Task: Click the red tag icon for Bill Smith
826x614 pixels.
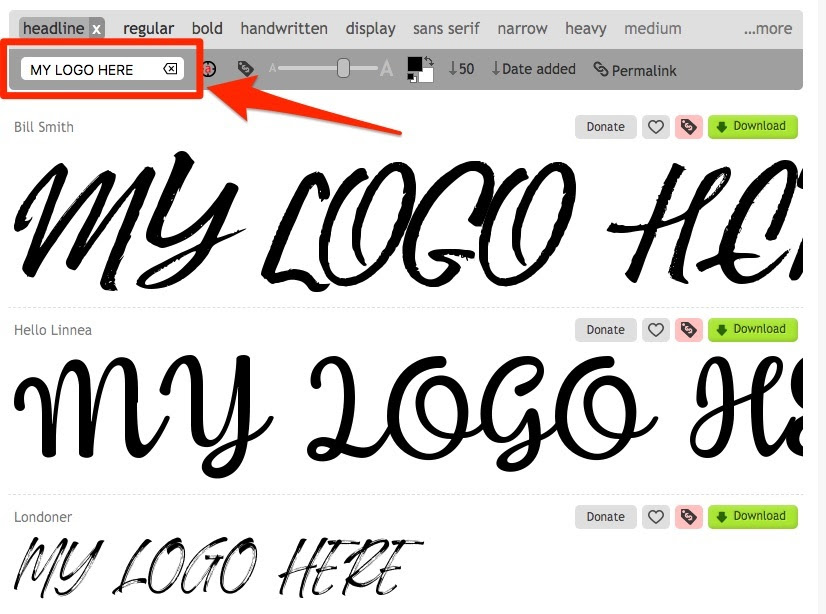Action: tap(687, 127)
